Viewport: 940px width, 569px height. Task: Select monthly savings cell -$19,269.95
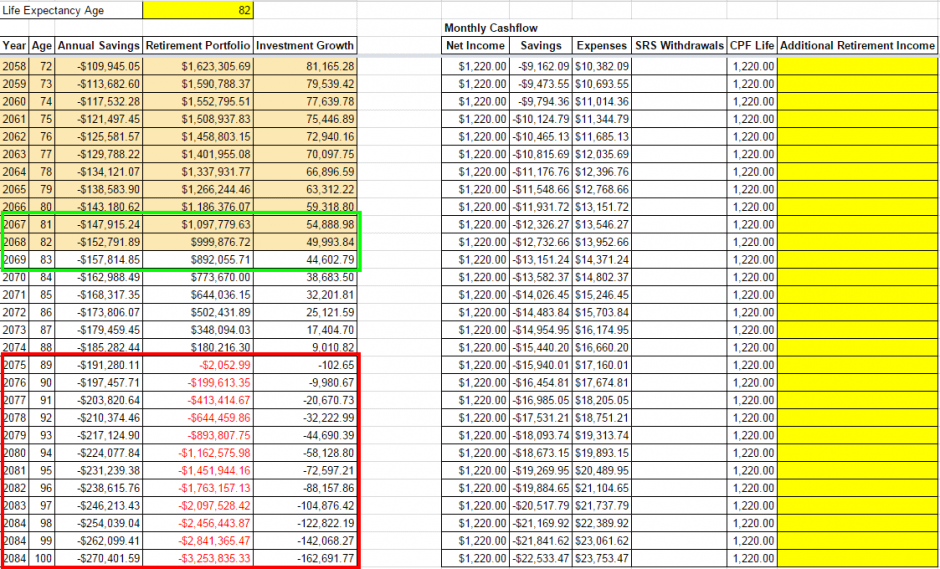click(x=541, y=471)
